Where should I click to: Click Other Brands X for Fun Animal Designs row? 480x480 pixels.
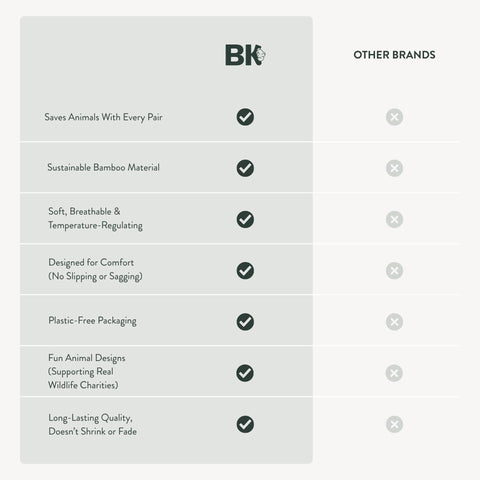(x=394, y=373)
